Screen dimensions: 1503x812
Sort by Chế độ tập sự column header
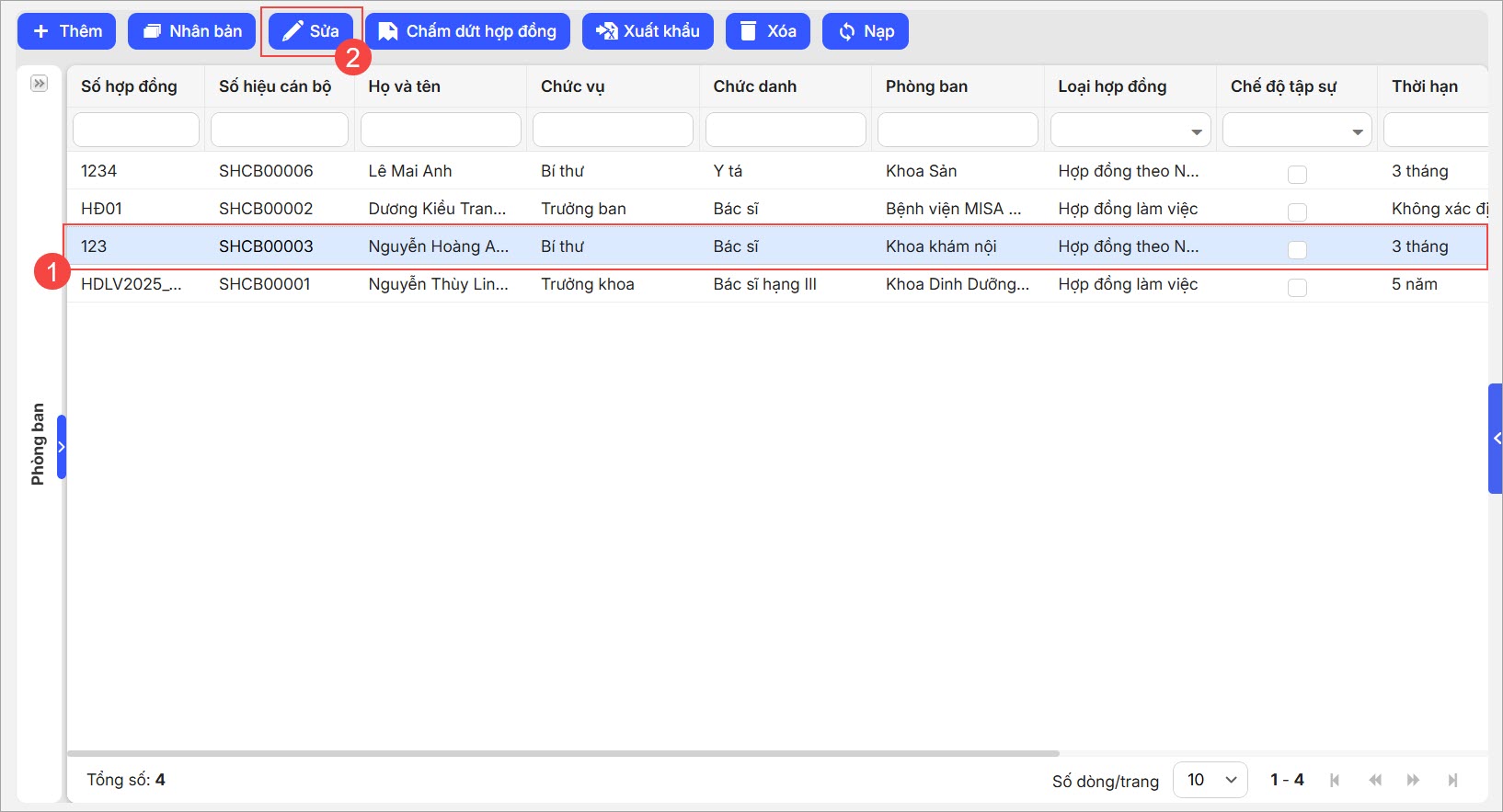pos(1283,86)
